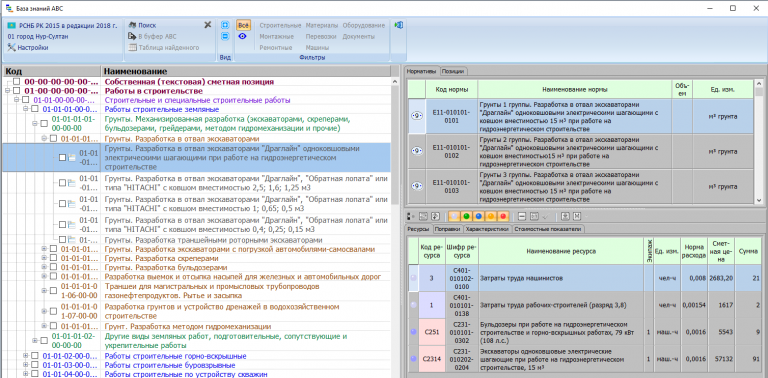Open the Стоимостные показатели tab

coord(548,229)
